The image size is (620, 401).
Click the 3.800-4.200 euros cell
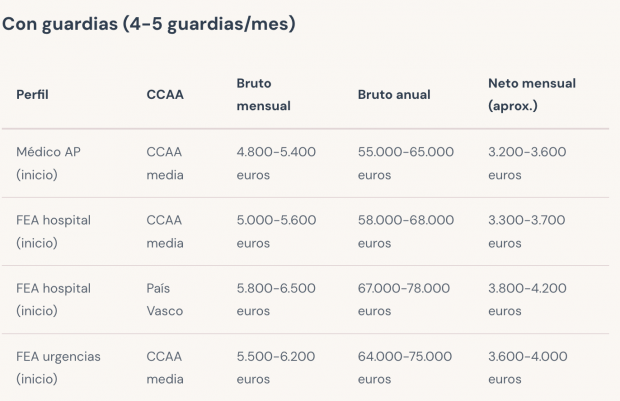point(527,299)
